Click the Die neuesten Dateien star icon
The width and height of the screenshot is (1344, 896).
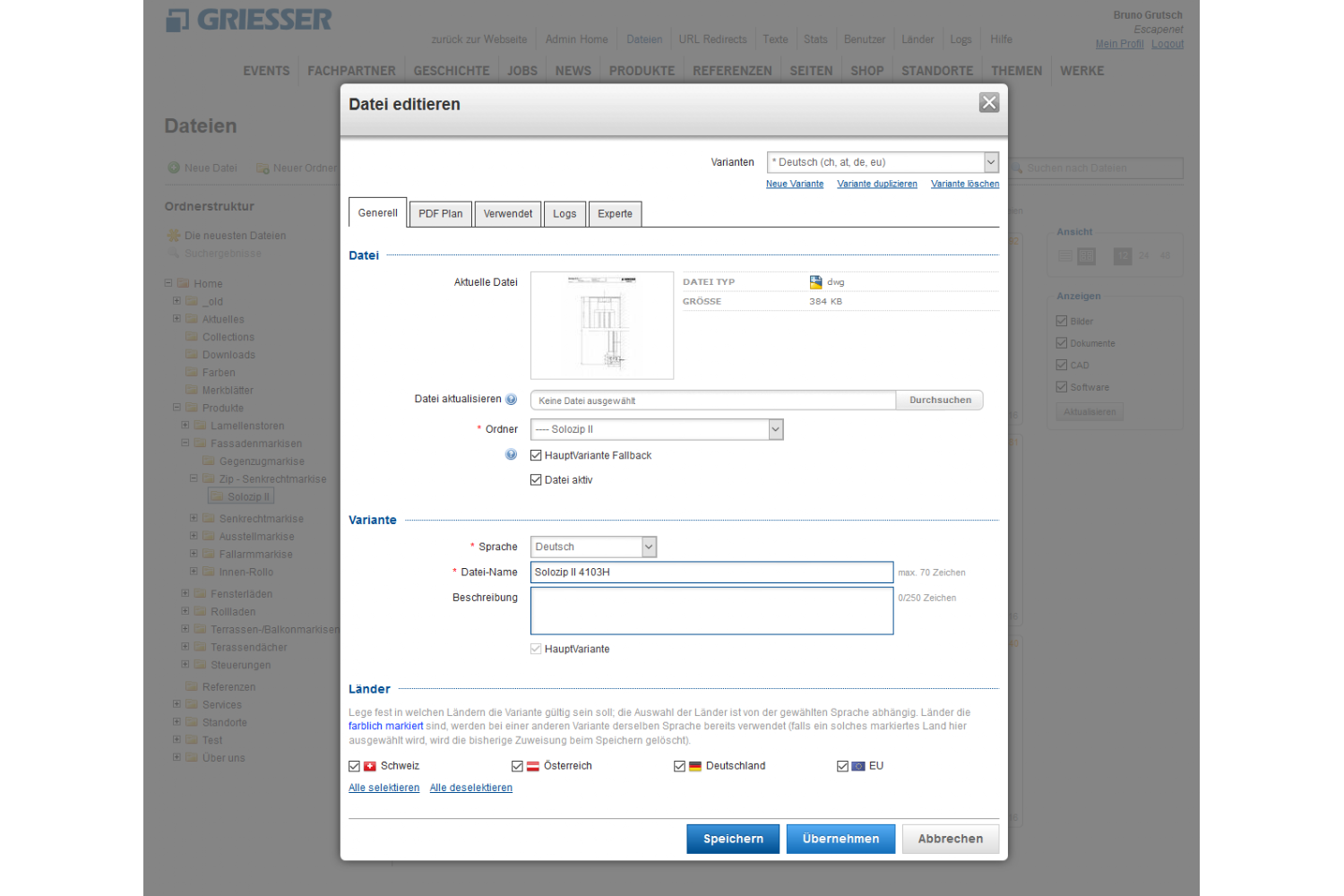click(174, 236)
